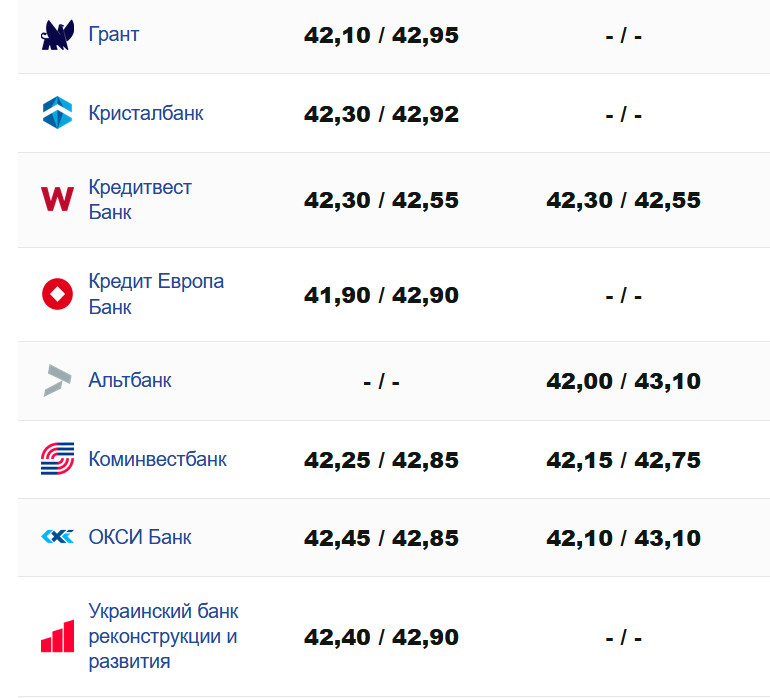Viewport: 770px width, 698px height.
Task: Click the Кредитвест Банк red W logo
Action: pos(57,199)
